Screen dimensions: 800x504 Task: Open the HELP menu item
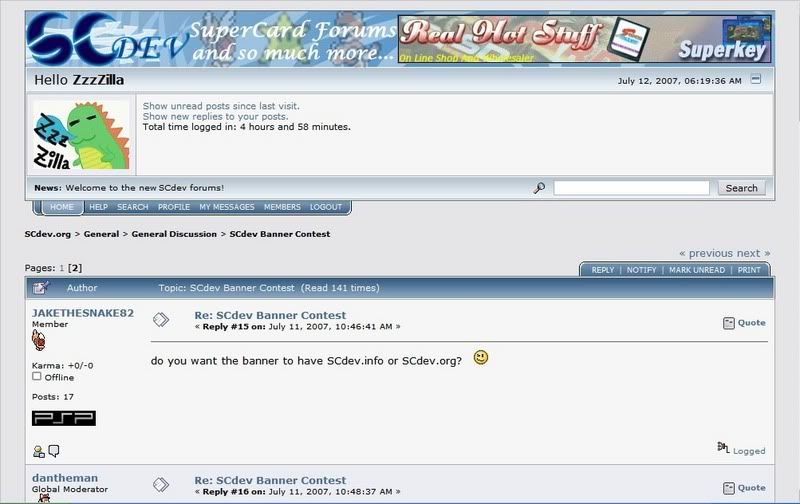tap(98, 207)
